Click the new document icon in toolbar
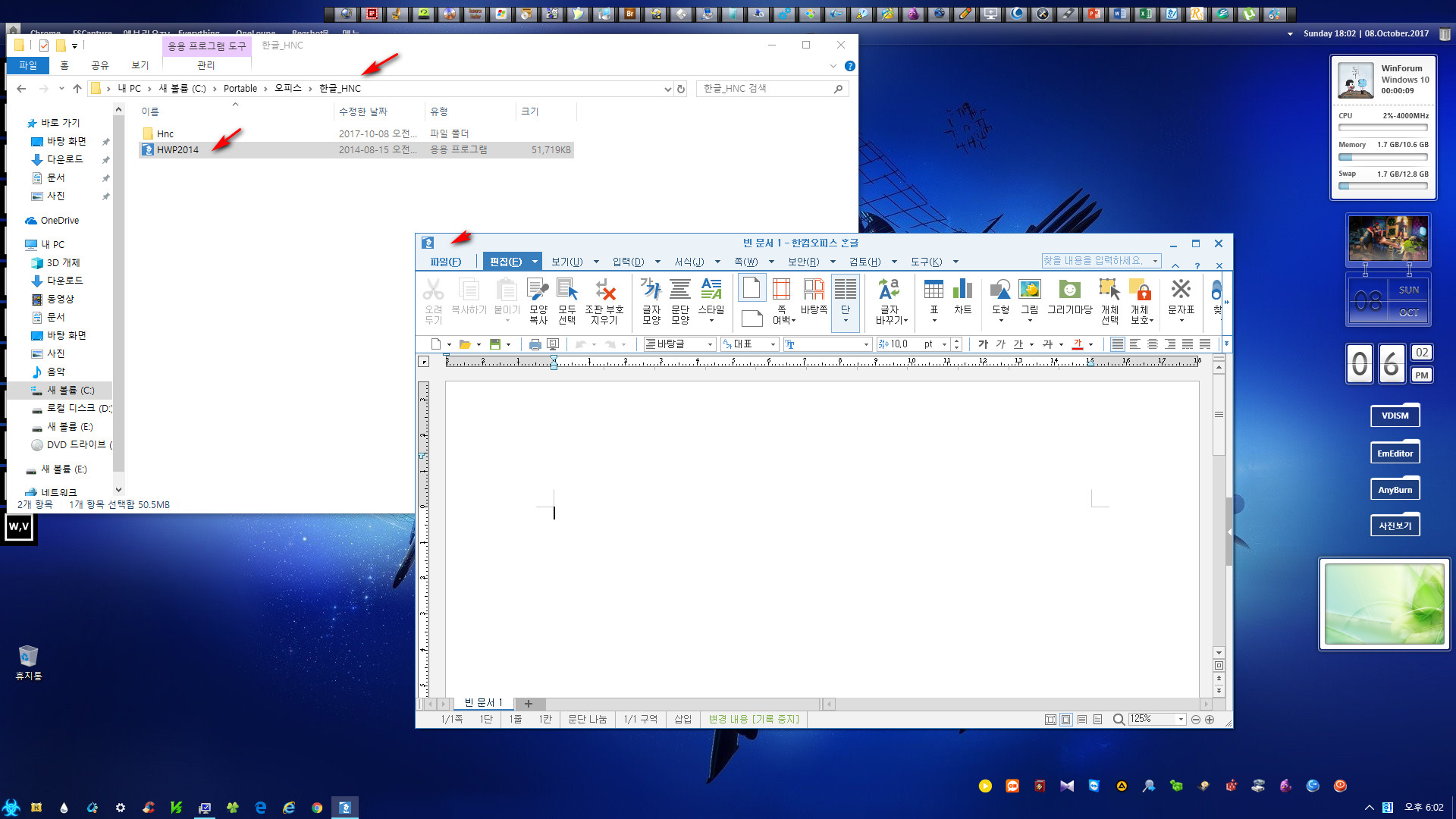This screenshot has width=1456, height=819. coord(436,344)
